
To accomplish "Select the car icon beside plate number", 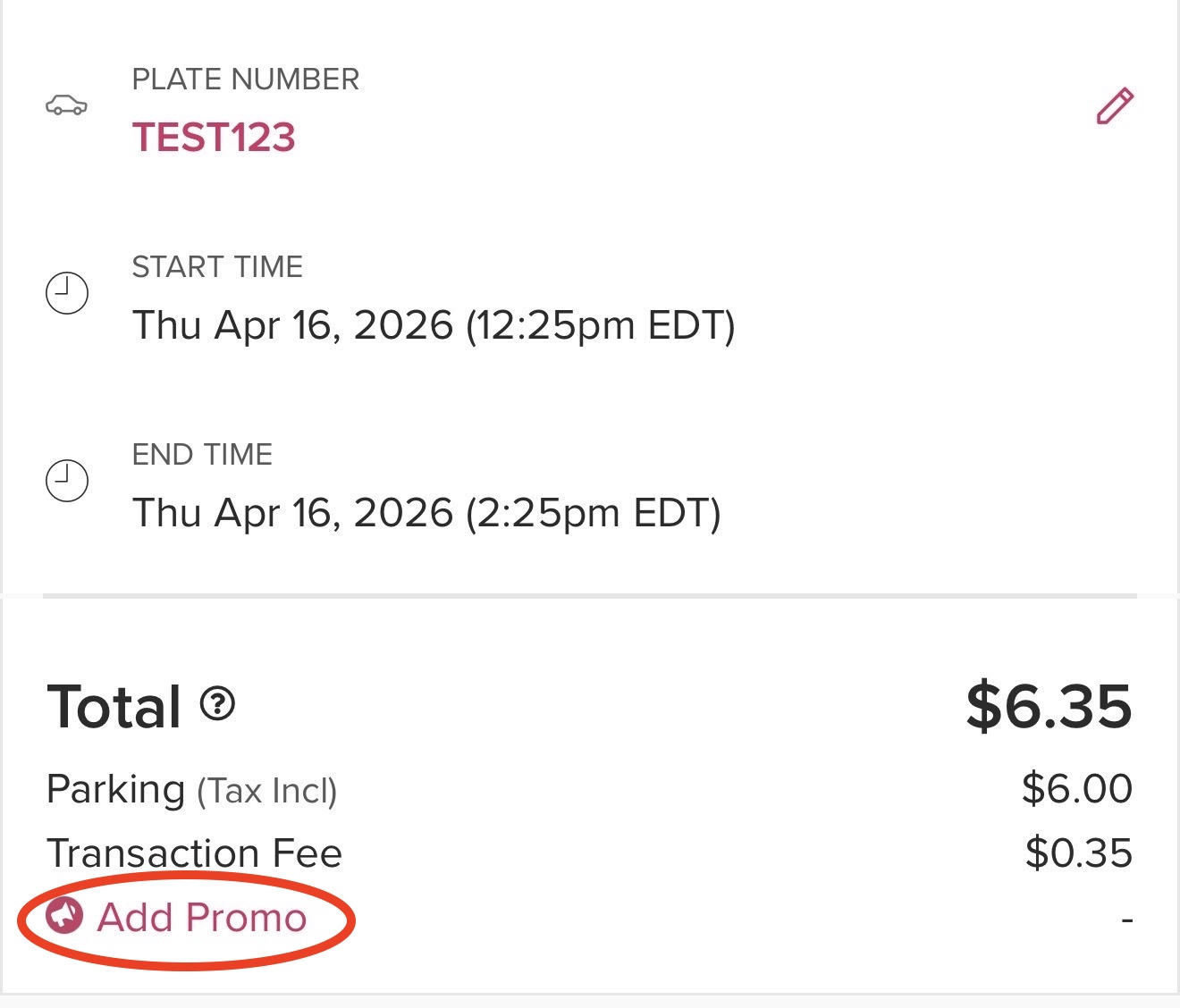I will click(x=68, y=105).
